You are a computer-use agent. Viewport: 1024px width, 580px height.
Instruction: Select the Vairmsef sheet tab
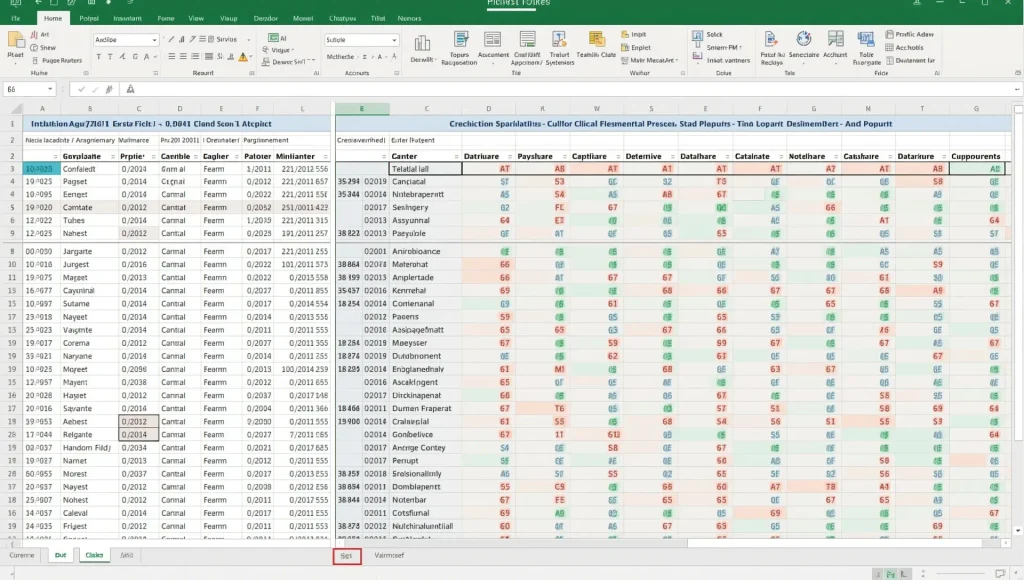[x=389, y=555]
